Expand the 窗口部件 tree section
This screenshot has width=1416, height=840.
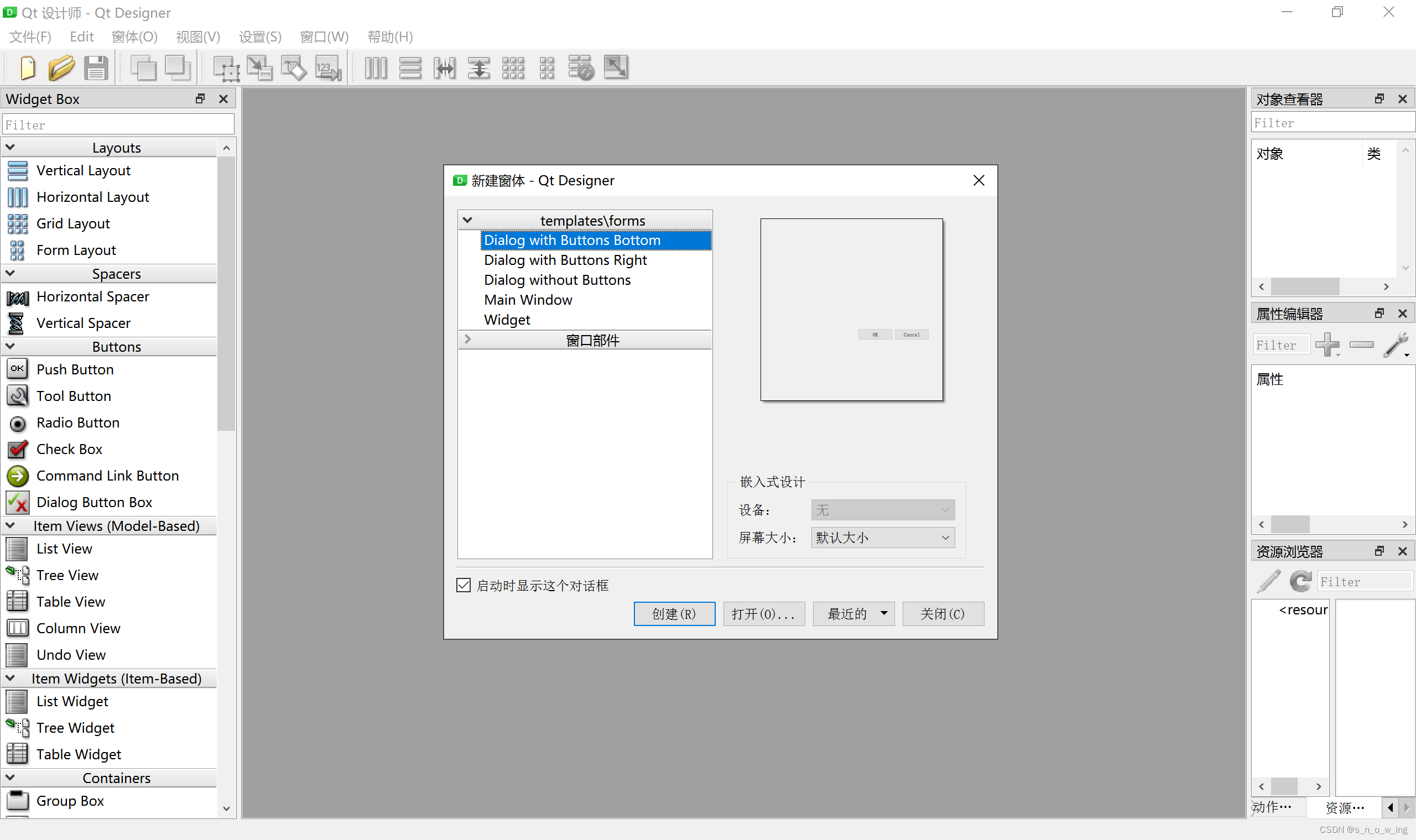pyautogui.click(x=467, y=340)
